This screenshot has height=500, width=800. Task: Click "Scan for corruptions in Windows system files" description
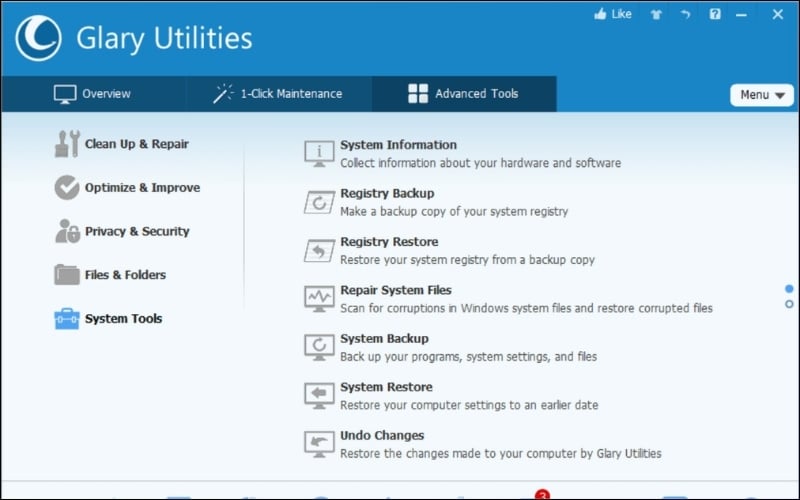tap(527, 309)
